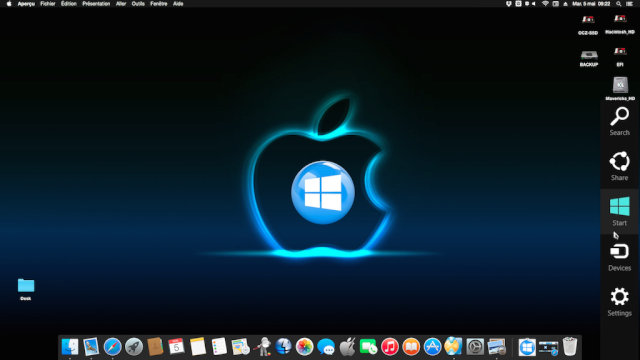Open the Settings charm

point(619,302)
